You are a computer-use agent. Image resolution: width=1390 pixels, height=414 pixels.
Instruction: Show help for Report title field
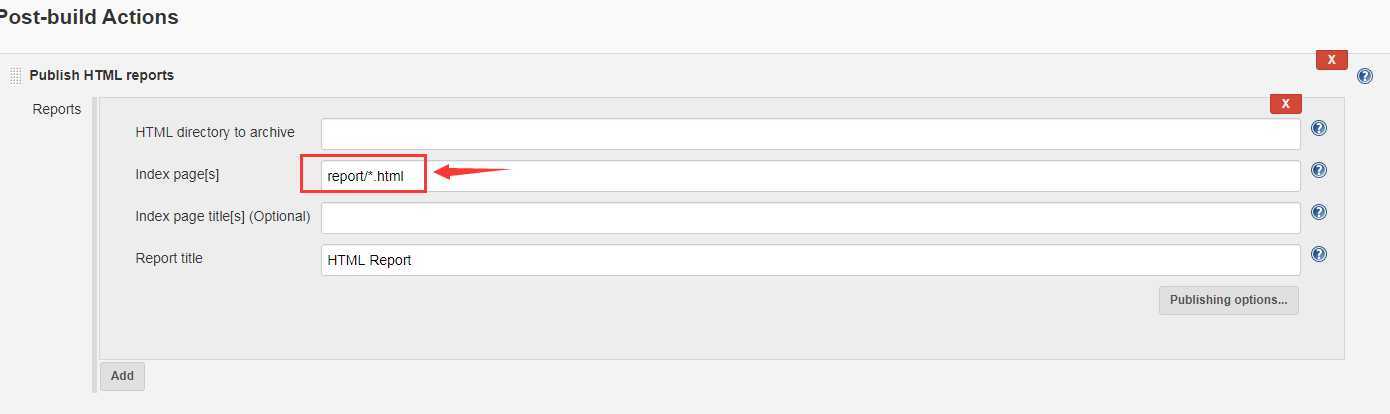(x=1319, y=254)
